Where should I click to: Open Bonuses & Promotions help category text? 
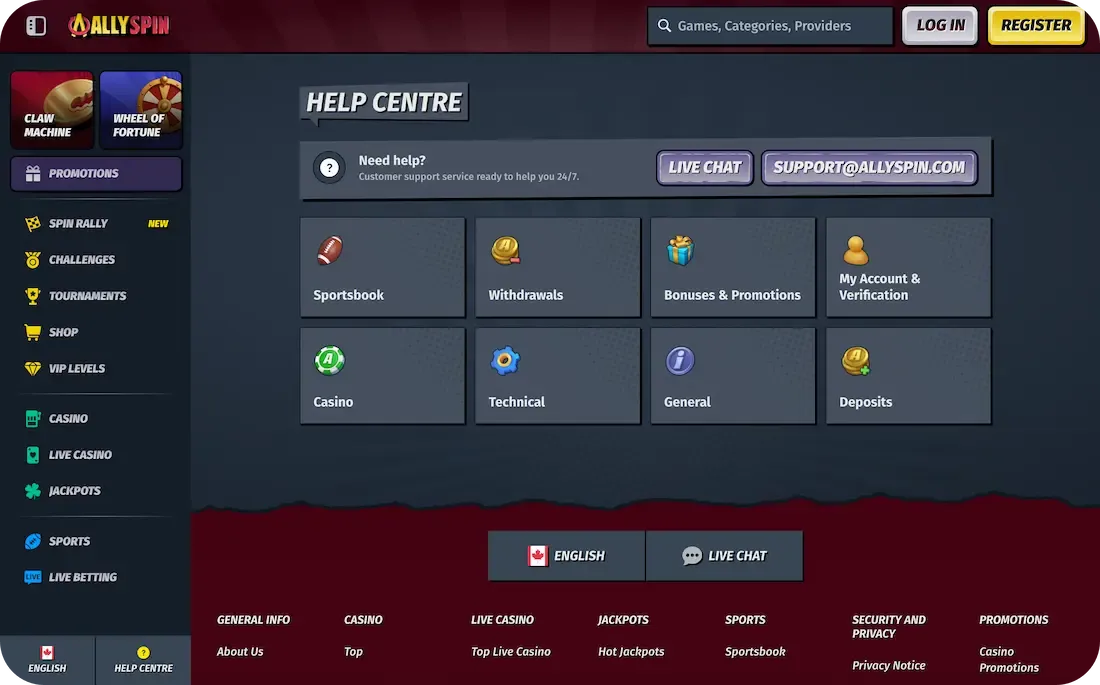click(732, 295)
